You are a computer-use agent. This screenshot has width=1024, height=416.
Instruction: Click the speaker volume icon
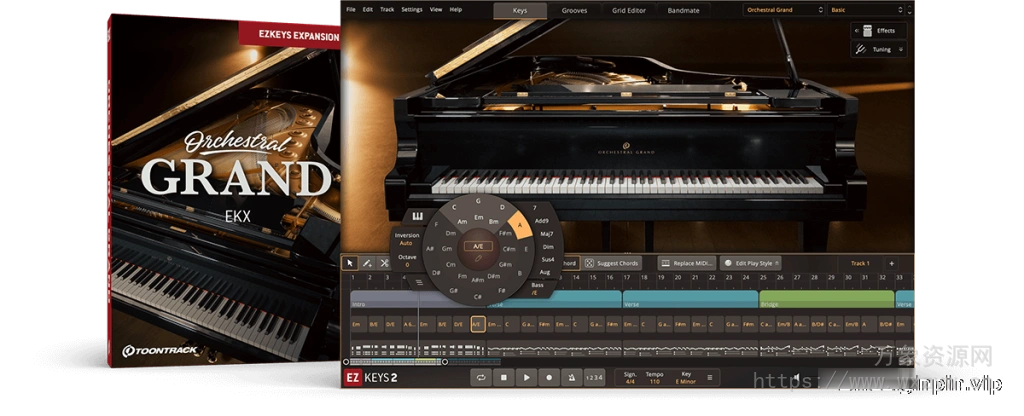(797, 377)
